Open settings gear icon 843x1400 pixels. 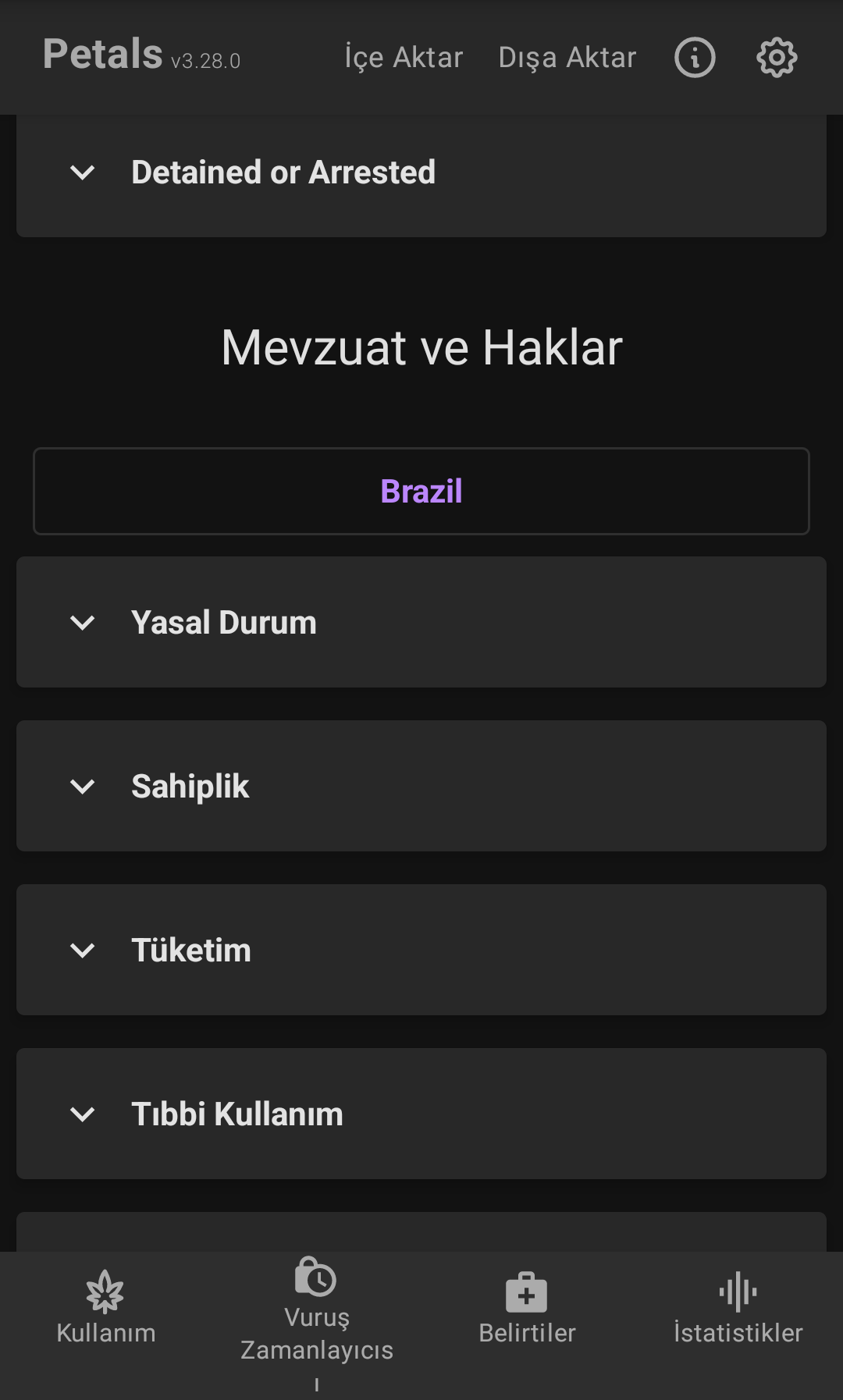tap(777, 58)
